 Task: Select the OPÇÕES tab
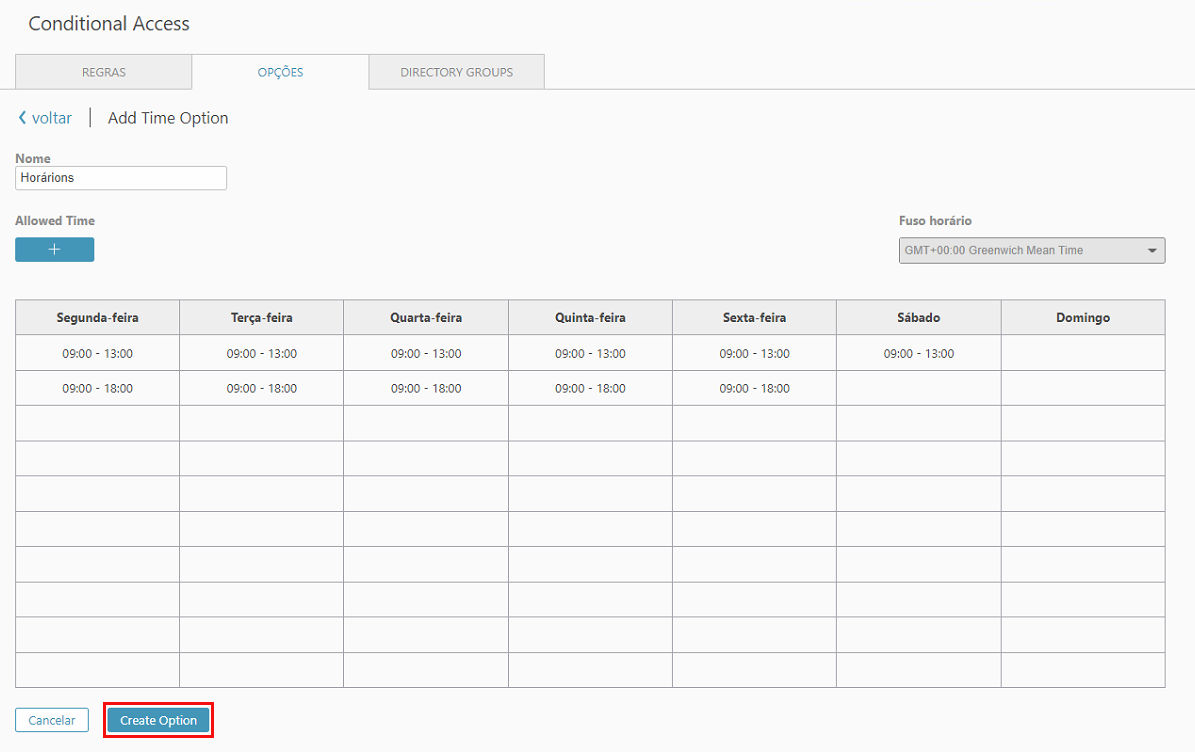click(x=280, y=72)
